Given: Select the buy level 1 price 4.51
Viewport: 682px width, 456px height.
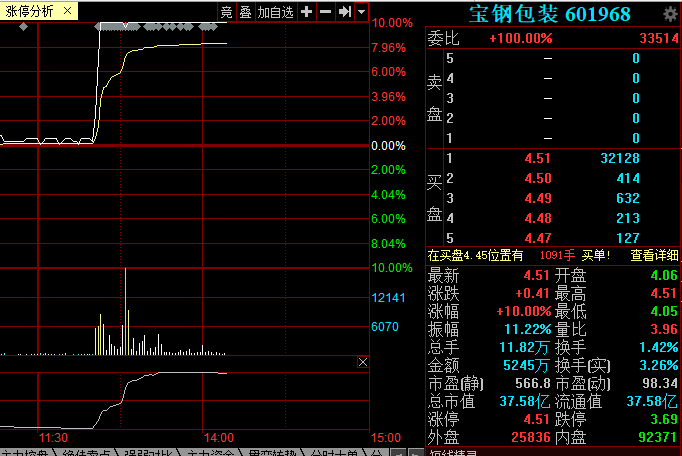Looking at the screenshot, I should click(x=537, y=158).
